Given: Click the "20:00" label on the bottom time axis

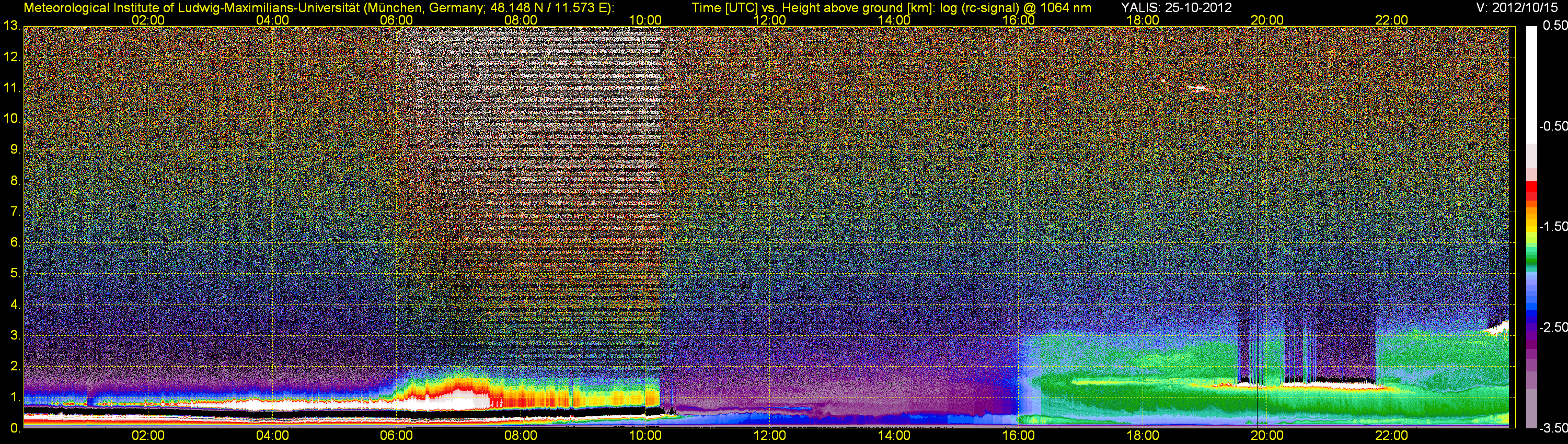Looking at the screenshot, I should pyautogui.click(x=1267, y=436).
